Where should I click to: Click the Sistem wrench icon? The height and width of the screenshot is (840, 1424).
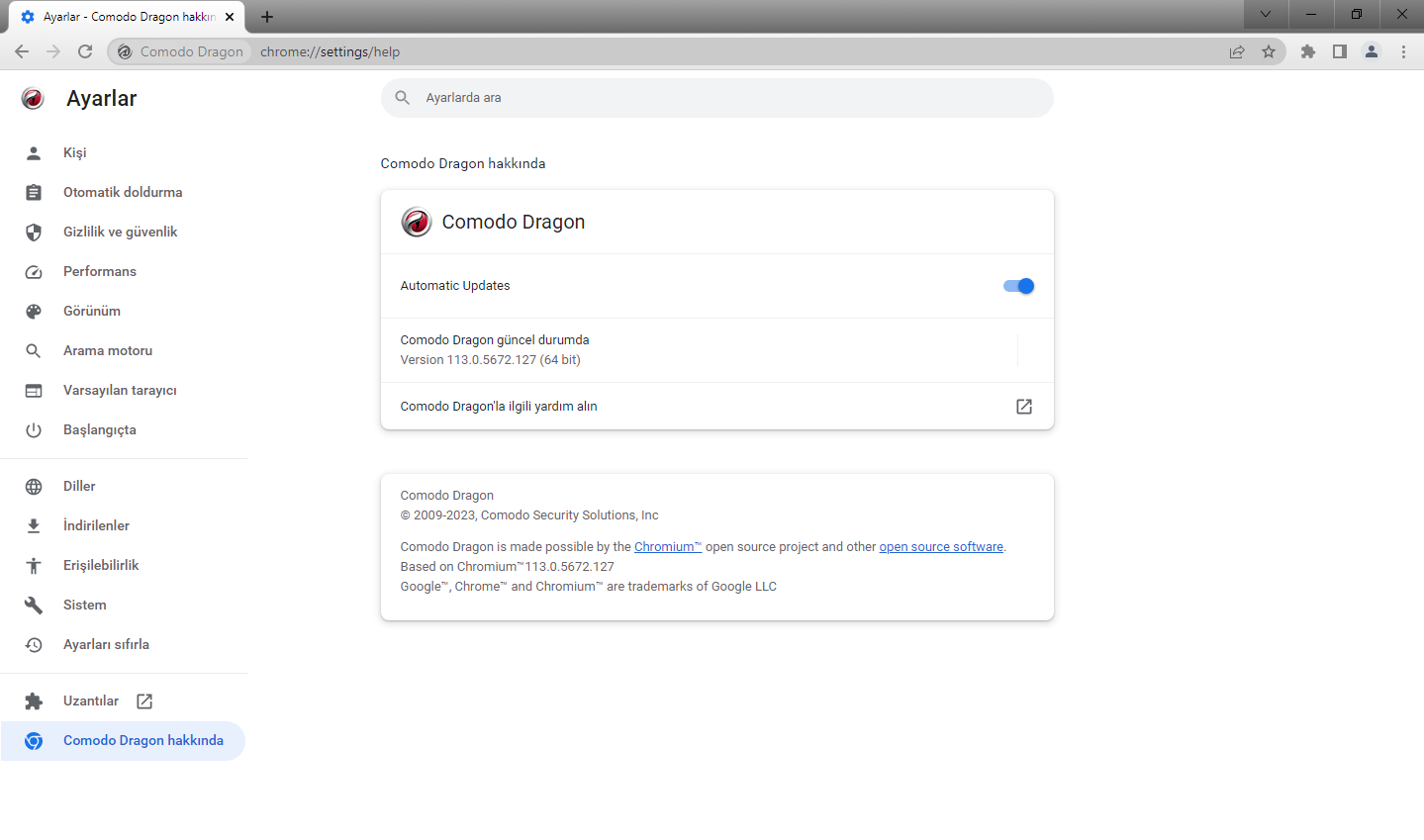[34, 605]
